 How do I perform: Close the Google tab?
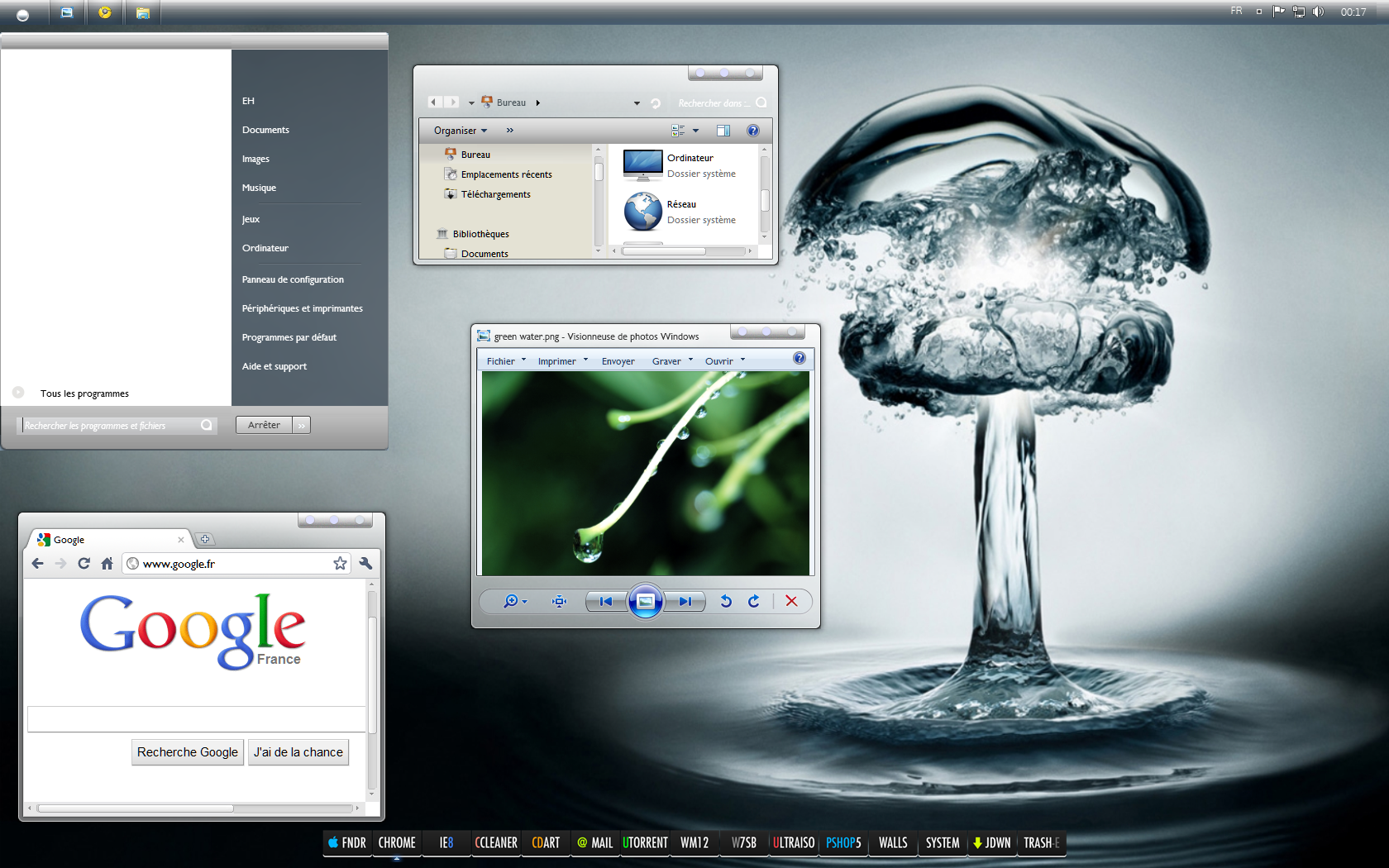[x=181, y=540]
